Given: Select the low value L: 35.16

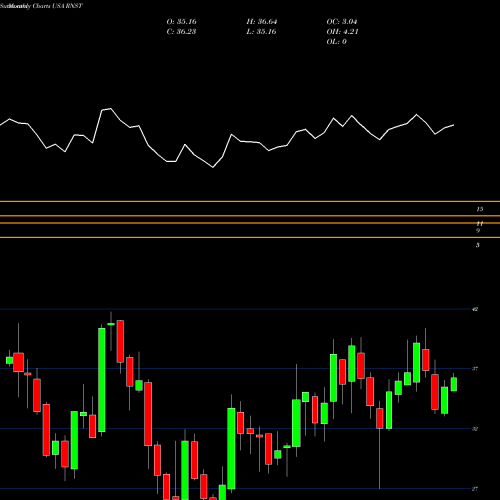Looking at the screenshot, I should (261, 32).
